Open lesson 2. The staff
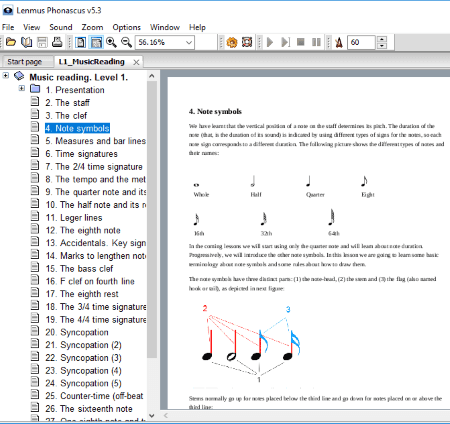The image size is (450, 424). click(67, 103)
